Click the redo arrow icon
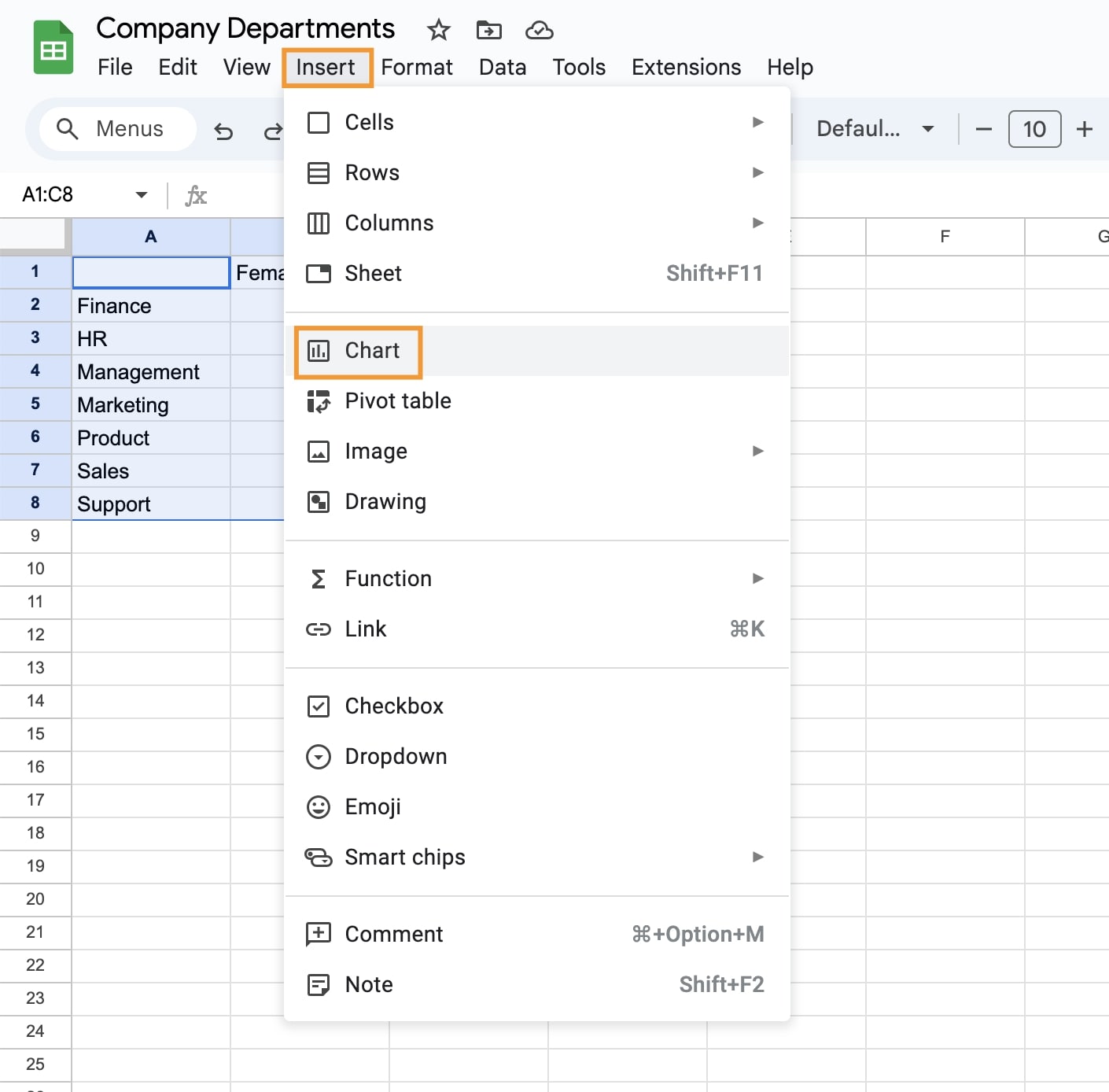The width and height of the screenshot is (1109, 1092). (x=272, y=131)
